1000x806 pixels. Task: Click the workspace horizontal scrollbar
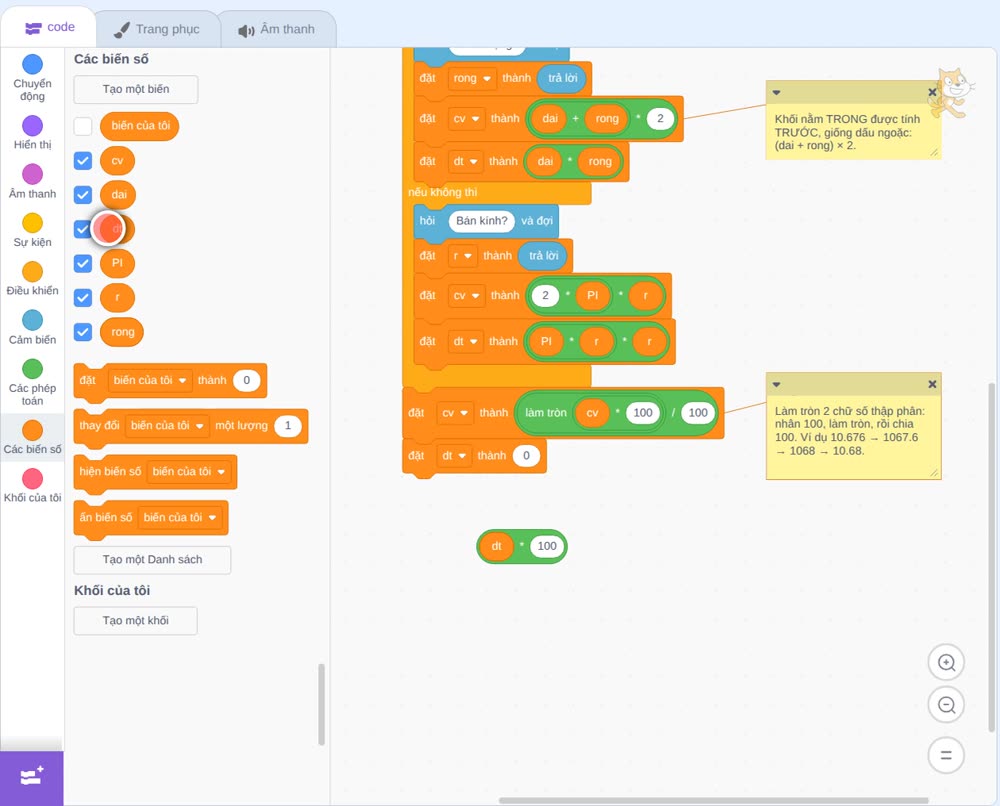coord(713,800)
